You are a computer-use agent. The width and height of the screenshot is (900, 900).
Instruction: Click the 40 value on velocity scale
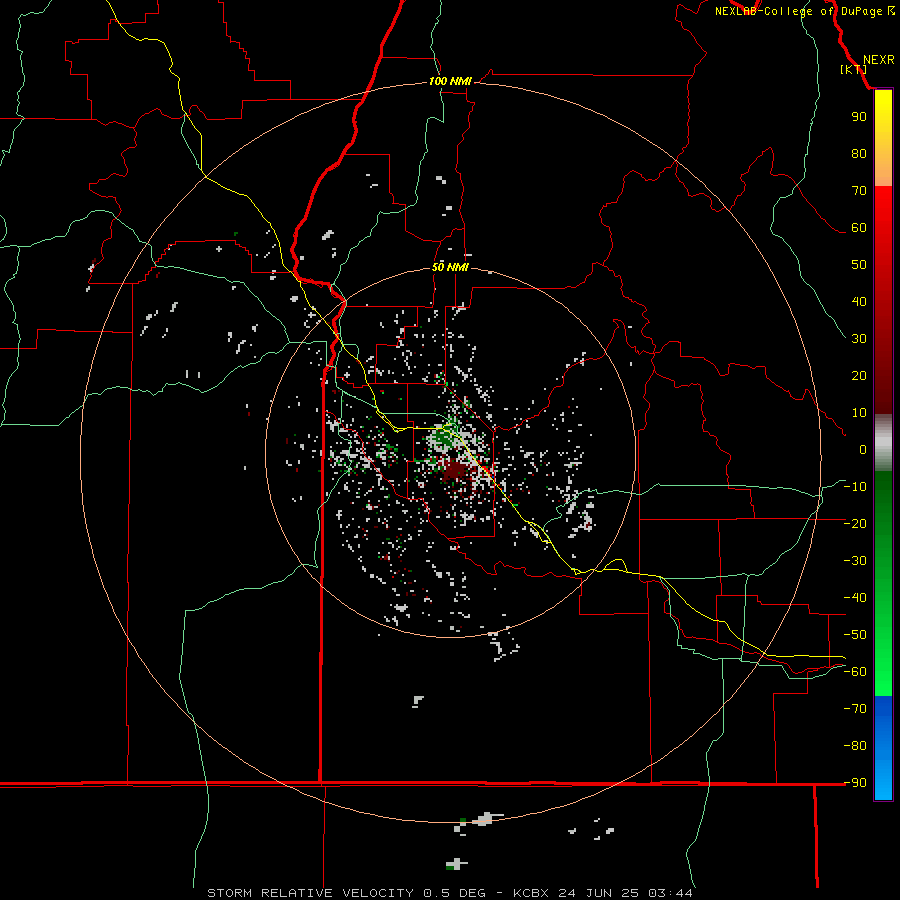click(859, 301)
